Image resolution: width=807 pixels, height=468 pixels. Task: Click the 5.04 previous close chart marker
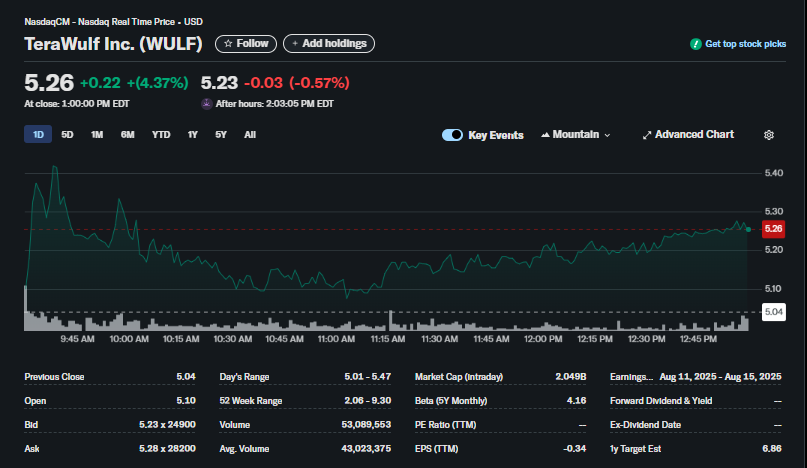coord(773,312)
